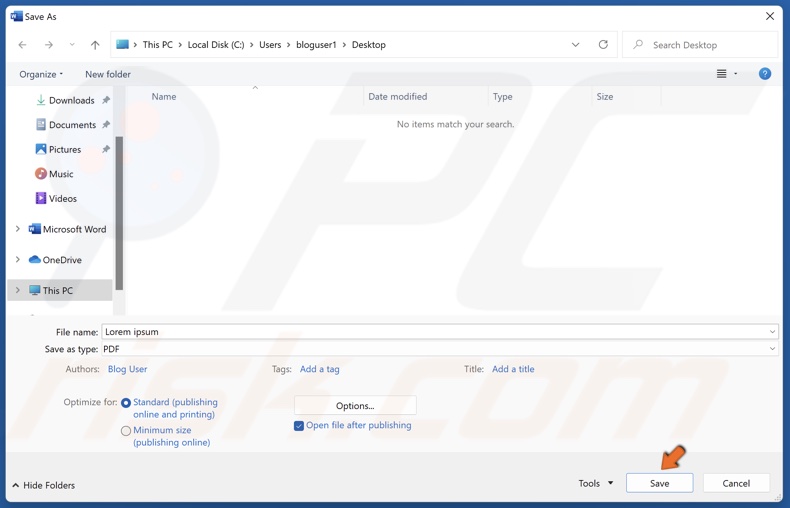This screenshot has height=508, width=790.
Task: Click the pin icon next to Downloads
Action: [x=106, y=100]
